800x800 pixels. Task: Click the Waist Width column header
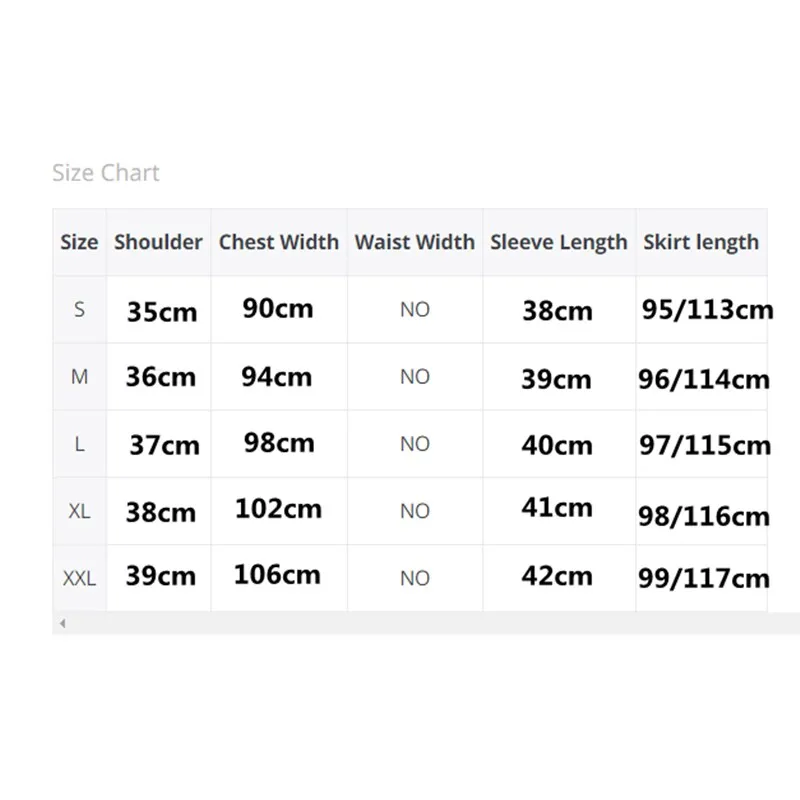(x=414, y=242)
